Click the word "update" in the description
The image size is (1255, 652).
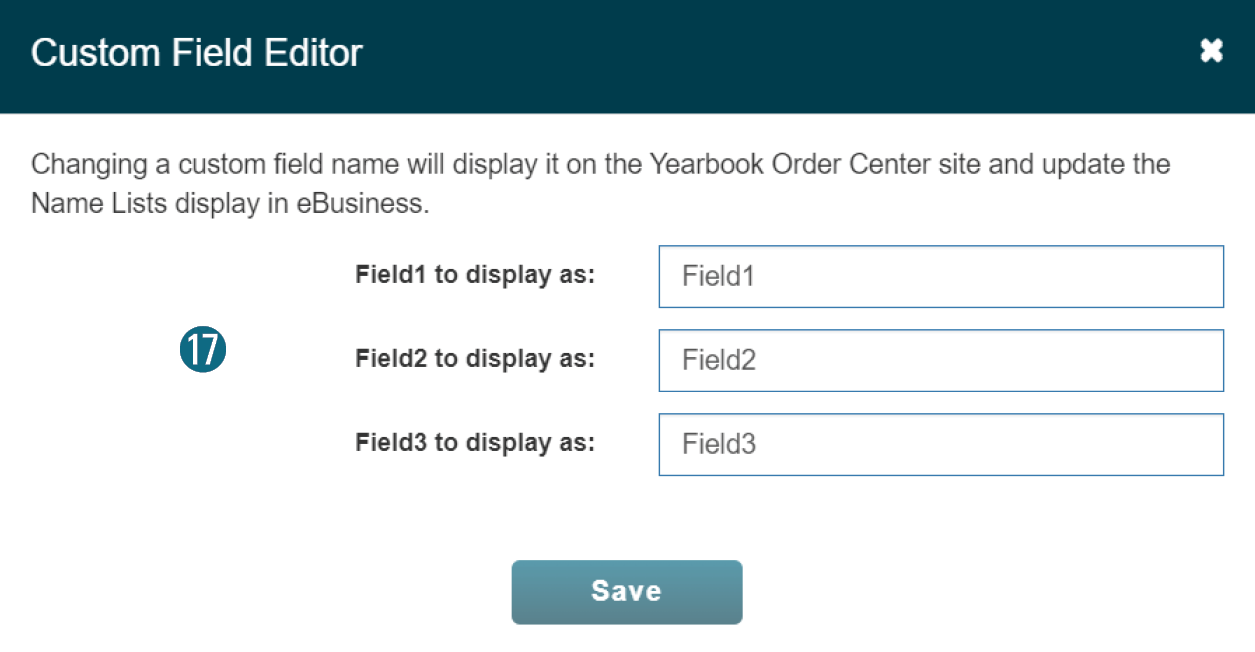pos(1086,164)
